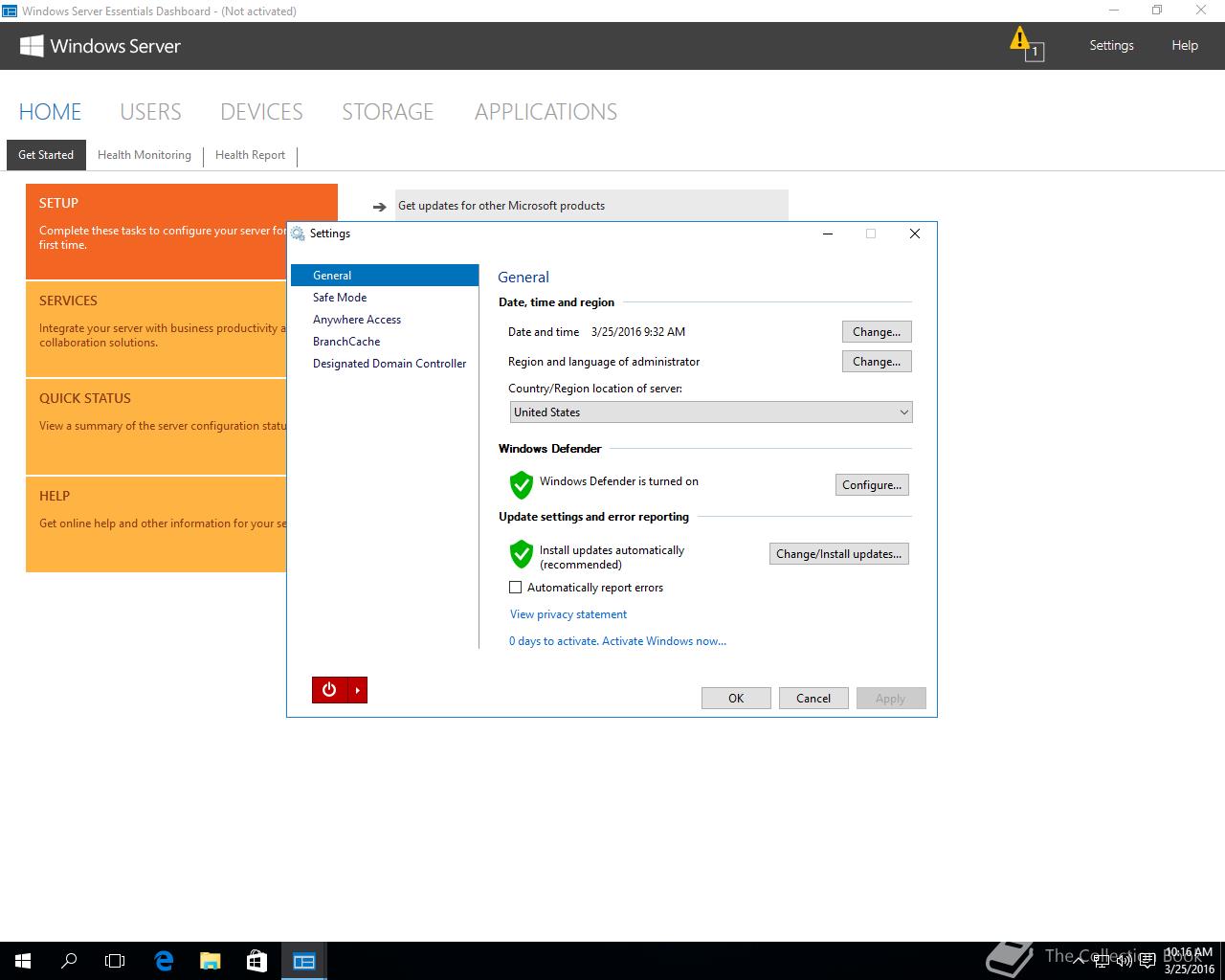Open the Windows Start menu

click(x=23, y=961)
